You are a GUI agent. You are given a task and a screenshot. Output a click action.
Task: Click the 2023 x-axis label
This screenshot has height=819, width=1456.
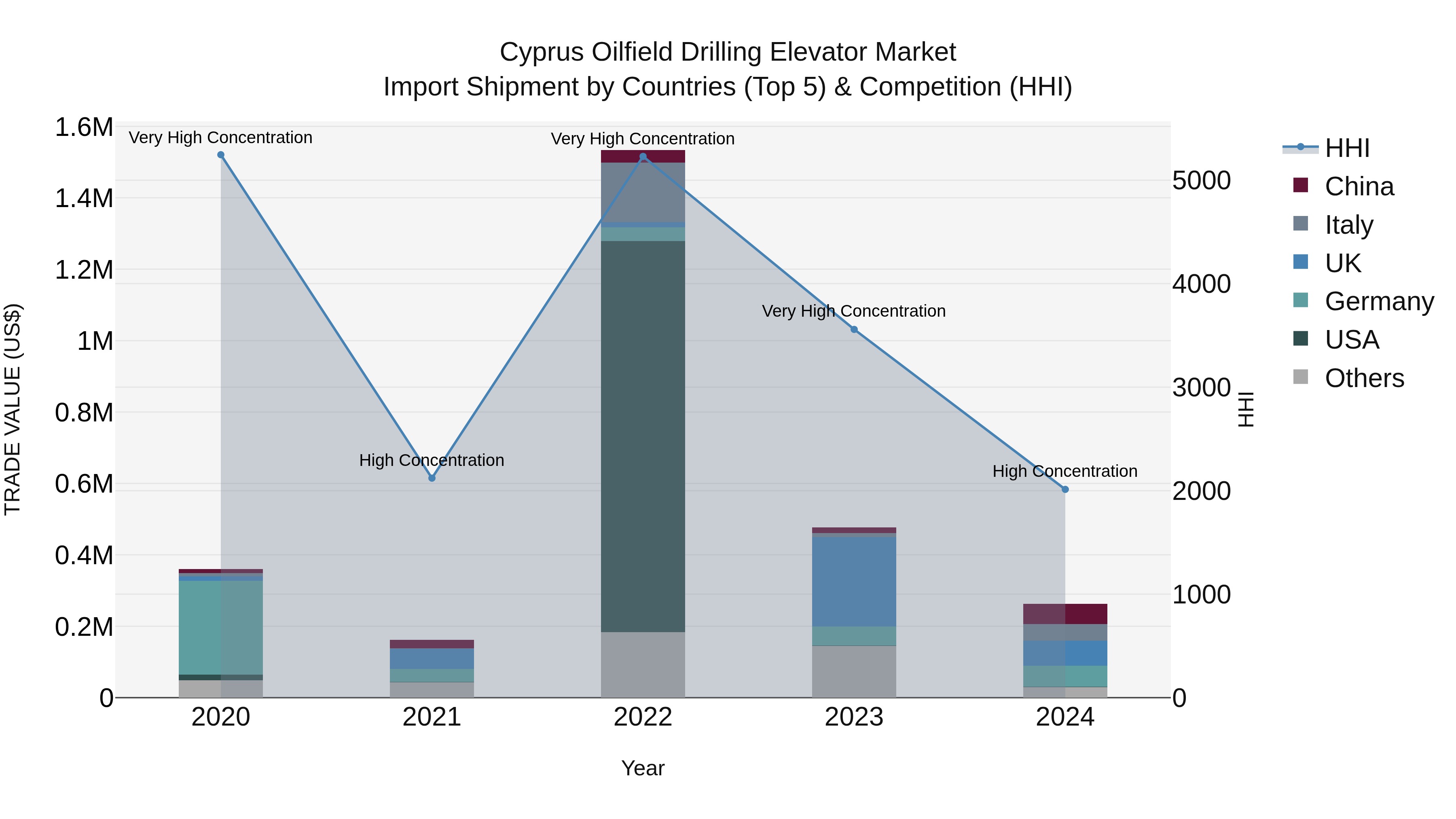[x=854, y=717]
